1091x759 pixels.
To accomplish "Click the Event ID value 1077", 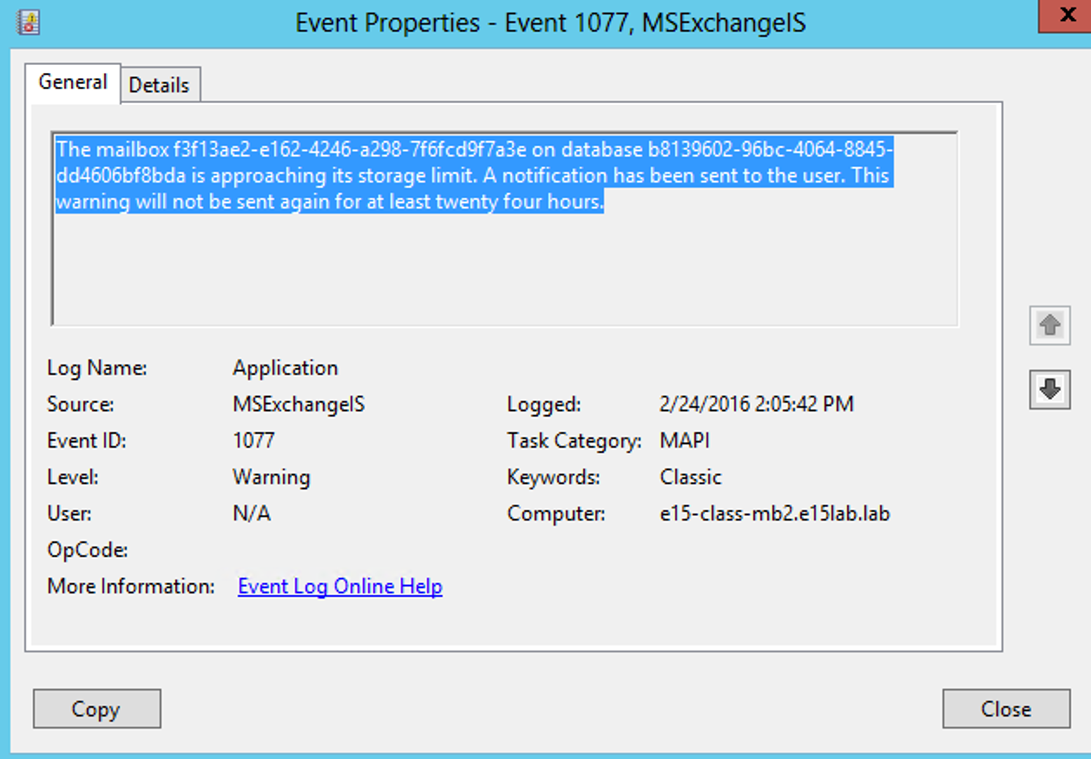I will pyautogui.click(x=254, y=440).
